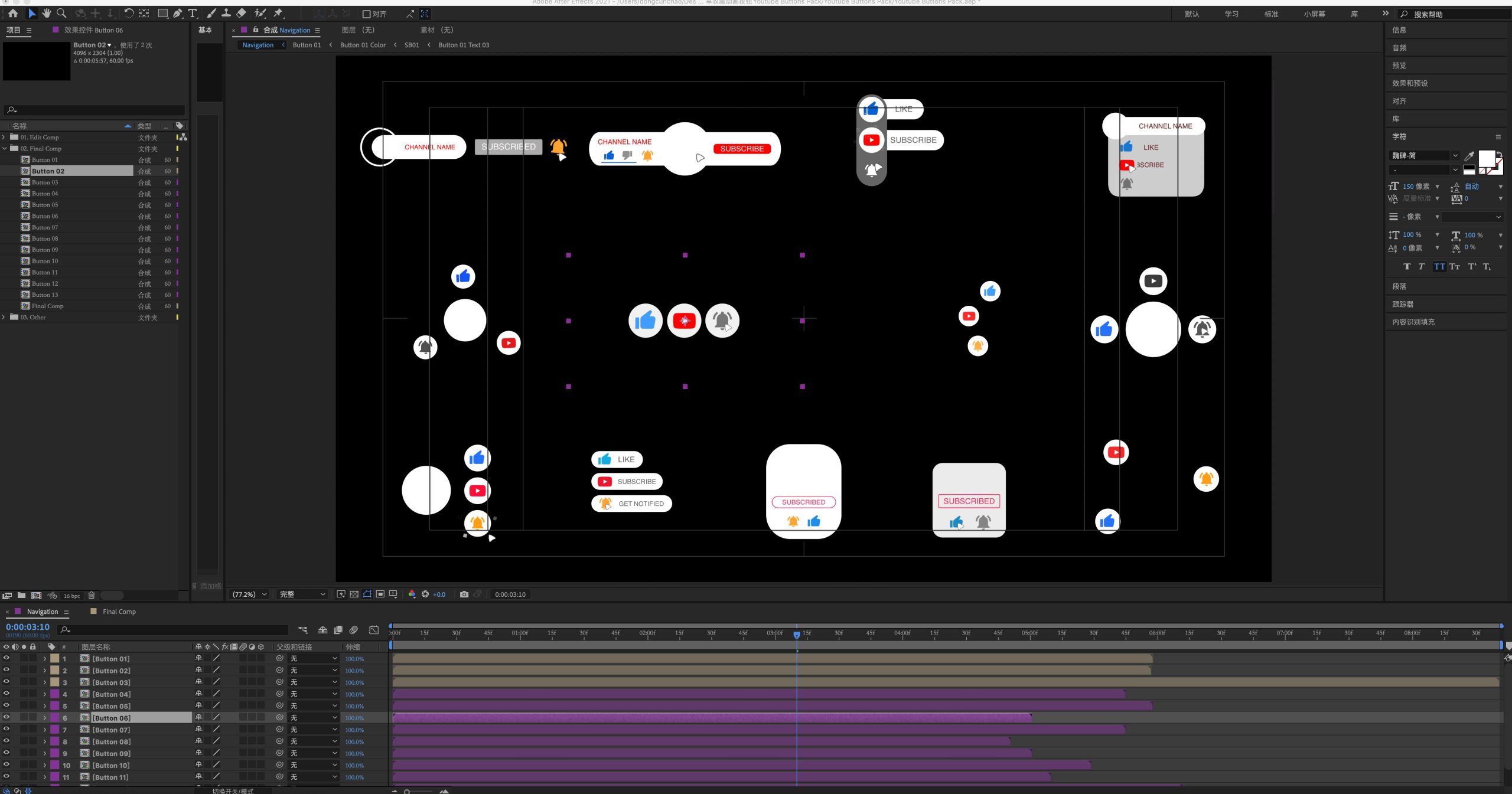The width and height of the screenshot is (1512, 794).
Task: Click the reset exposure aperture icon
Action: pos(425,594)
